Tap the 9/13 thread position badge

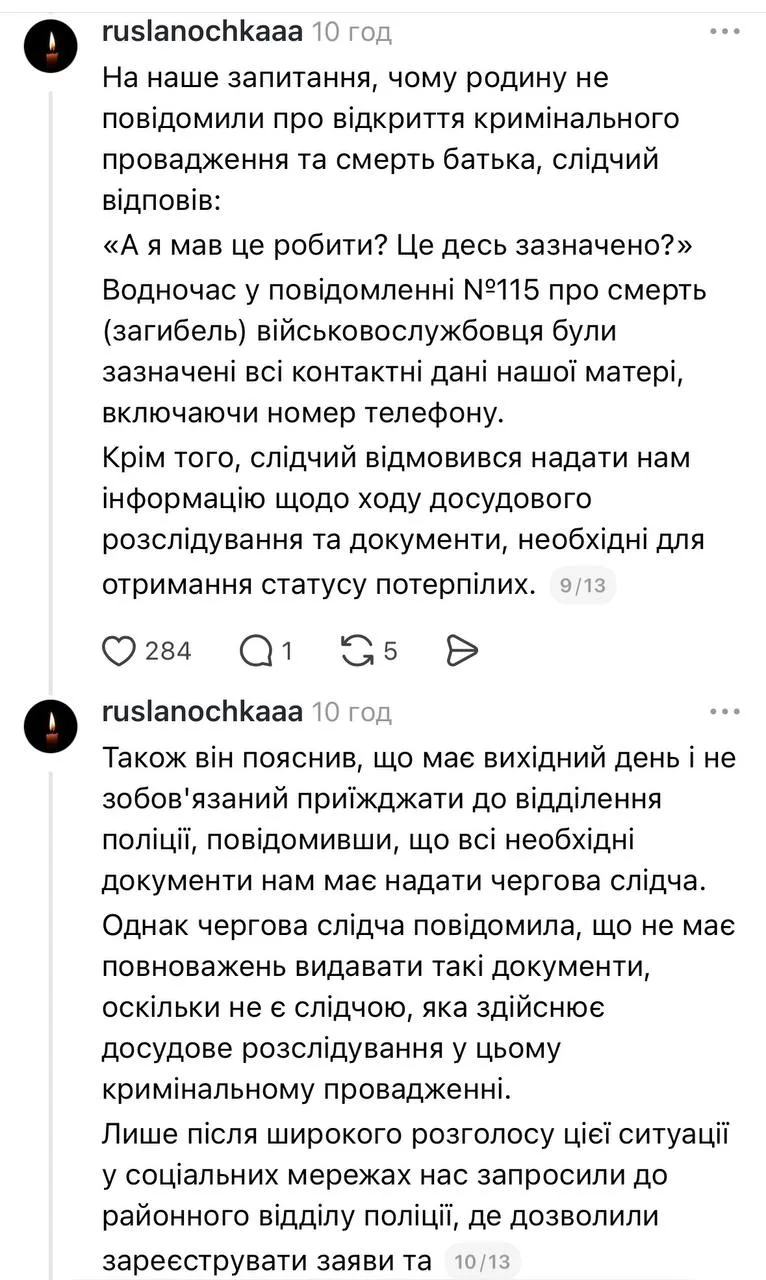(583, 586)
